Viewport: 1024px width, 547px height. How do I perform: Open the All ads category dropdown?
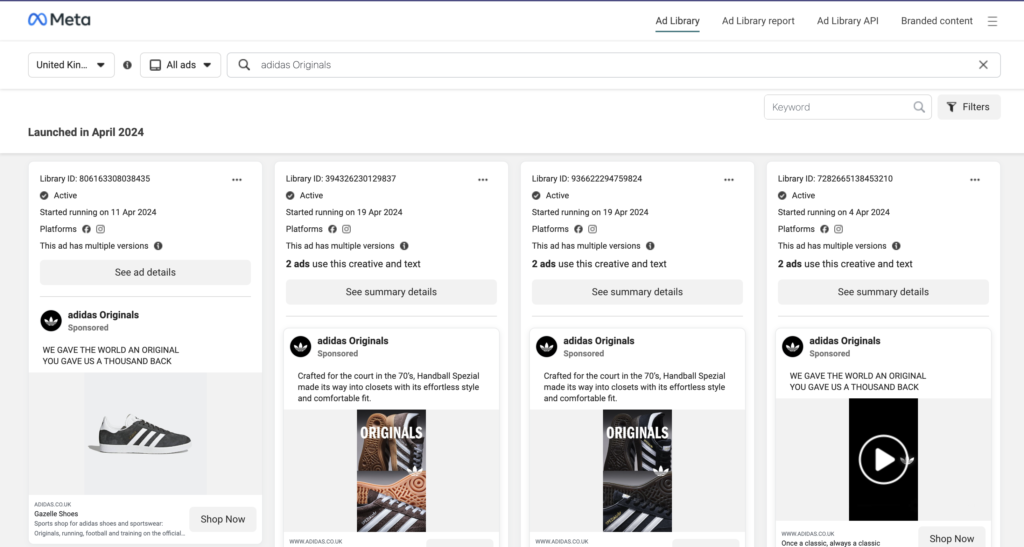(x=180, y=65)
